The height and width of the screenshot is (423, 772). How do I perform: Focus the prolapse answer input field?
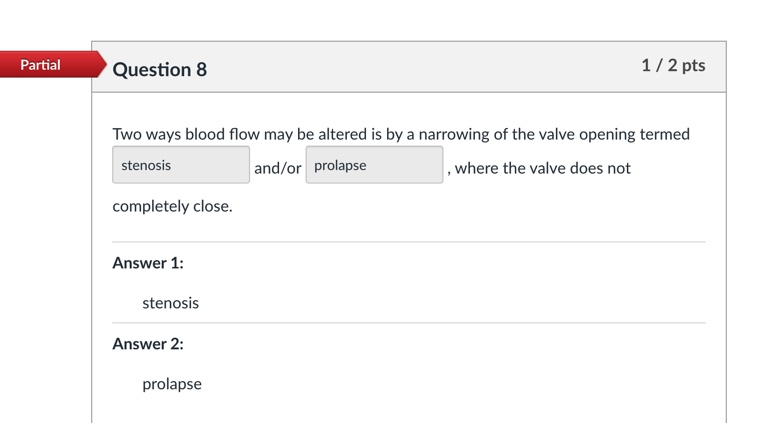[374, 165]
